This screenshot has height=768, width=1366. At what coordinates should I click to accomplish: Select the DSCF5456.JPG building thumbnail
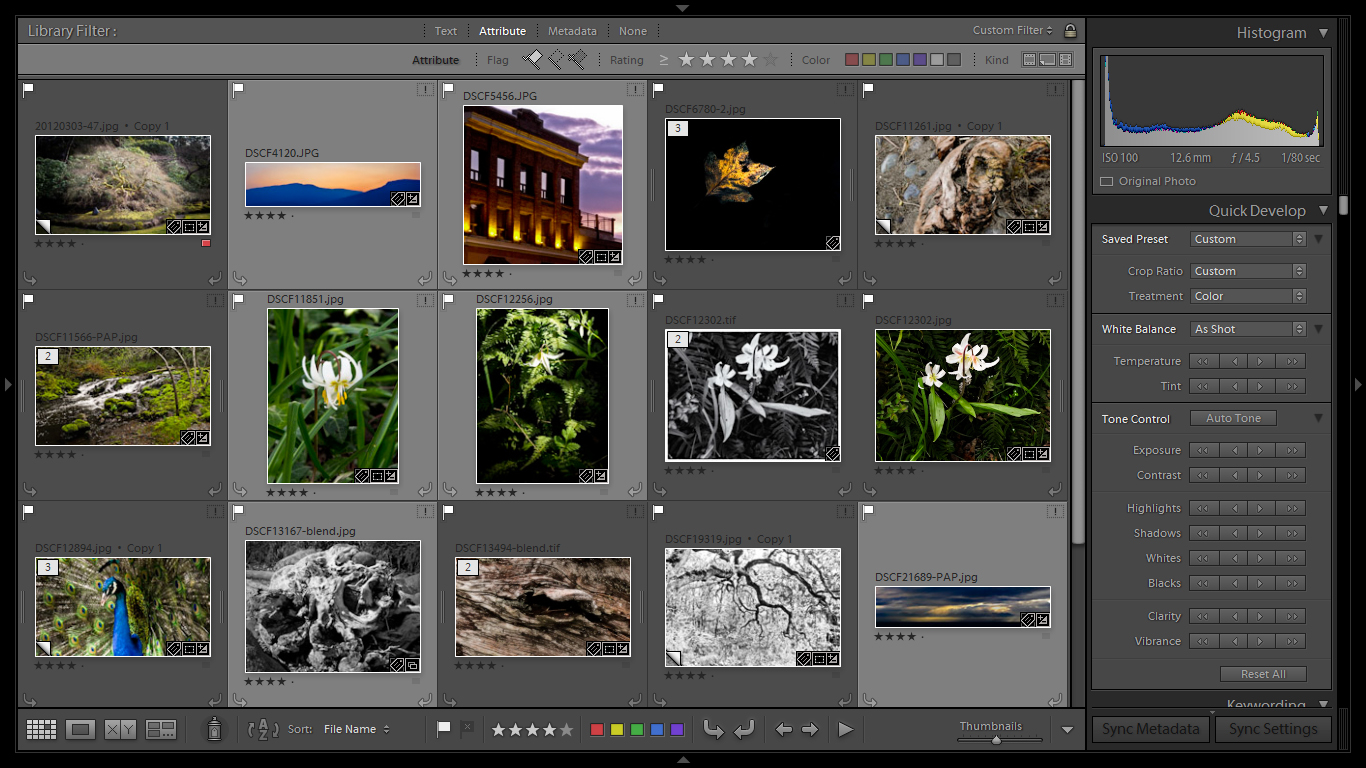tap(542, 185)
